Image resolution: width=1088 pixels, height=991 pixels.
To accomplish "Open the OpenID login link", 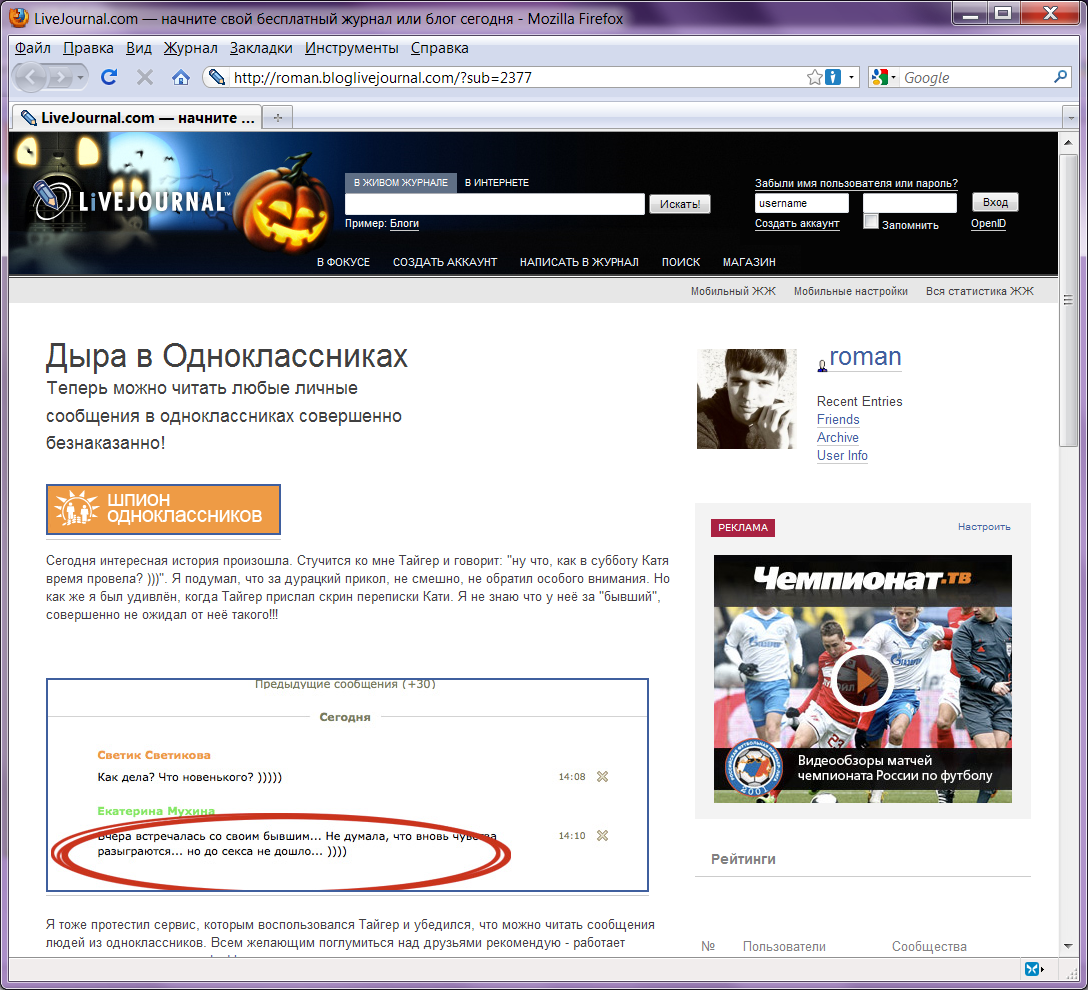I will [988, 223].
